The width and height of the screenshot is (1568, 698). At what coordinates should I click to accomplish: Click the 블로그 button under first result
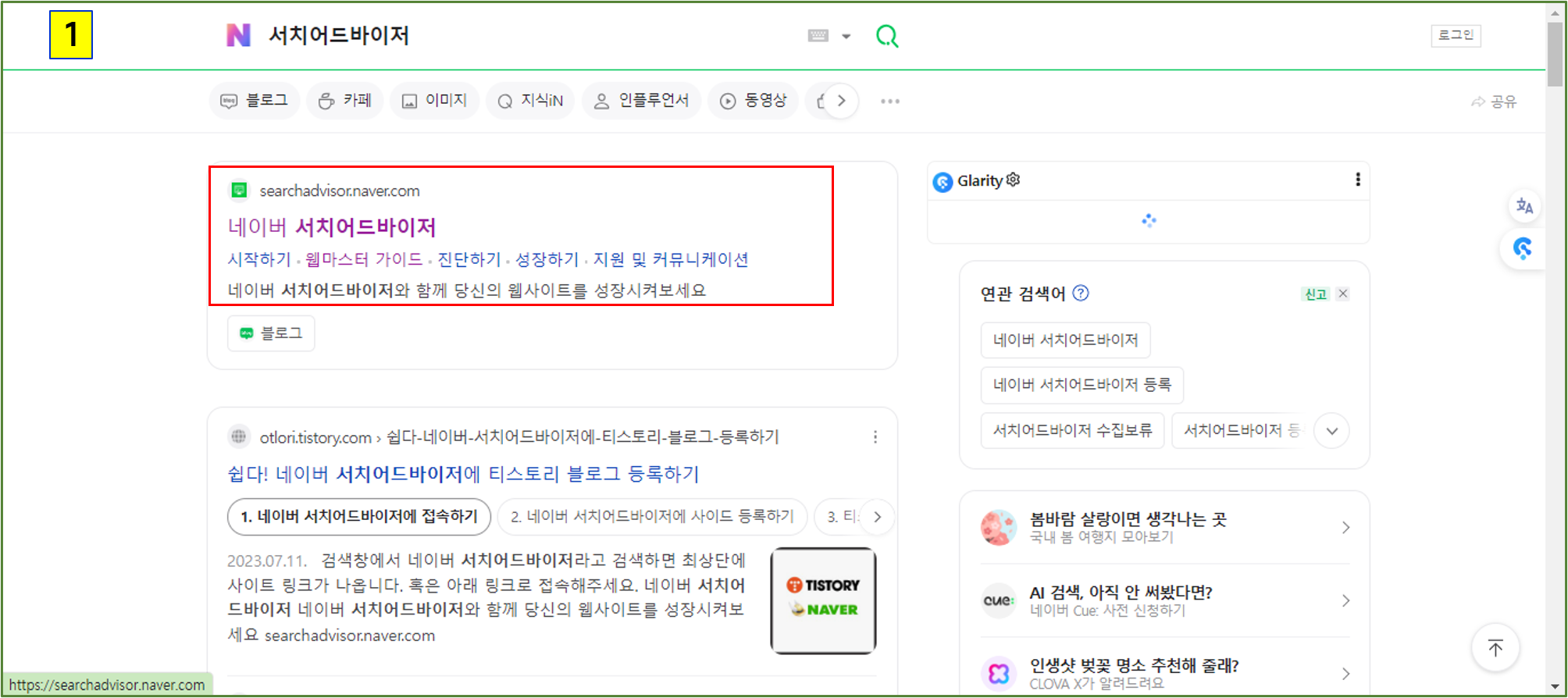point(271,333)
